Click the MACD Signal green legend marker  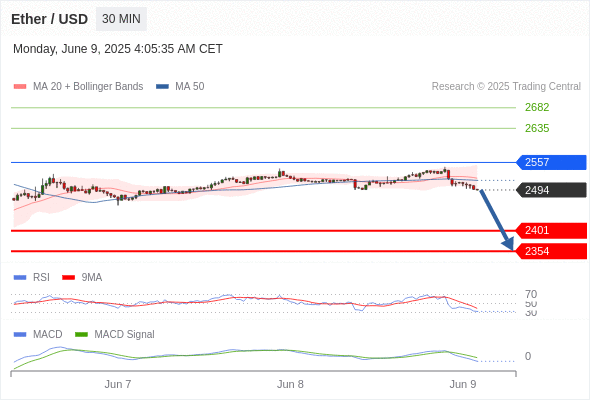point(81,335)
